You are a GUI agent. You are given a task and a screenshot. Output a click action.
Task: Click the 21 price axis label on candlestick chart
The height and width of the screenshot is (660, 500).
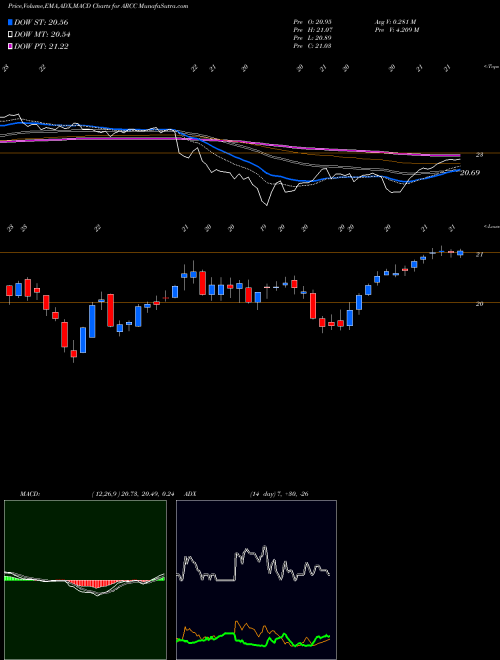[x=479, y=255]
